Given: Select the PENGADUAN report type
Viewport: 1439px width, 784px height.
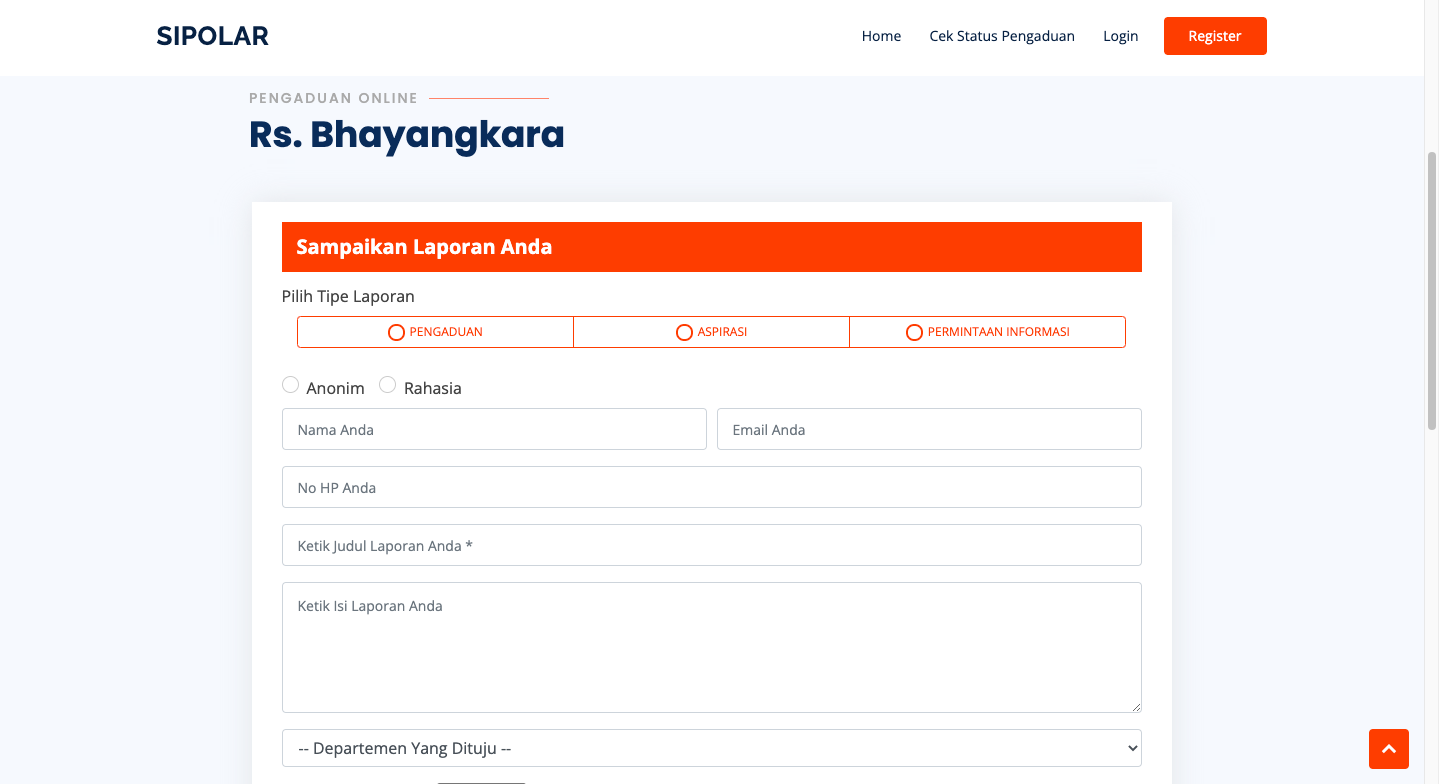Looking at the screenshot, I should [x=435, y=332].
